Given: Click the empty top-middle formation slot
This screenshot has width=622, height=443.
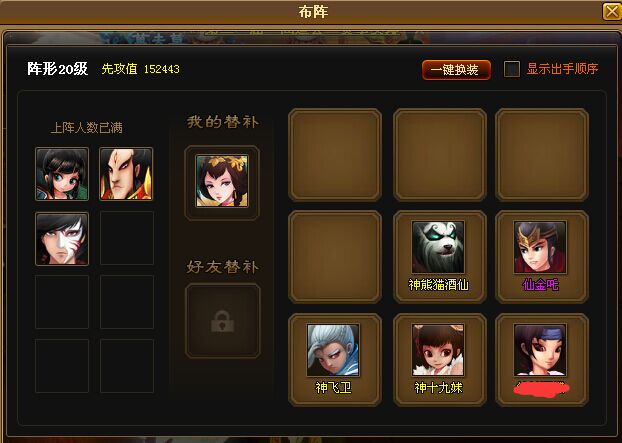Looking at the screenshot, I should (x=440, y=155).
